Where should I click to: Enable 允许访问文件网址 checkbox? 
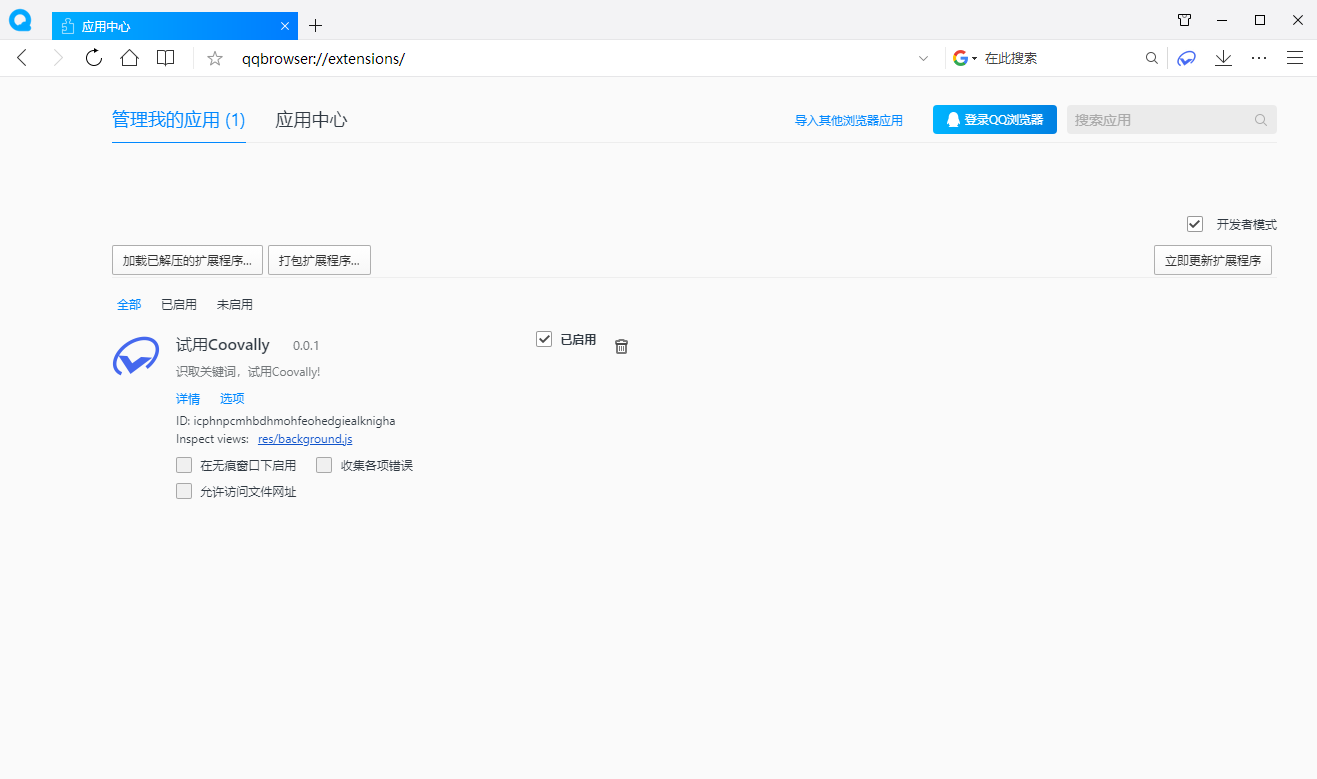click(184, 491)
